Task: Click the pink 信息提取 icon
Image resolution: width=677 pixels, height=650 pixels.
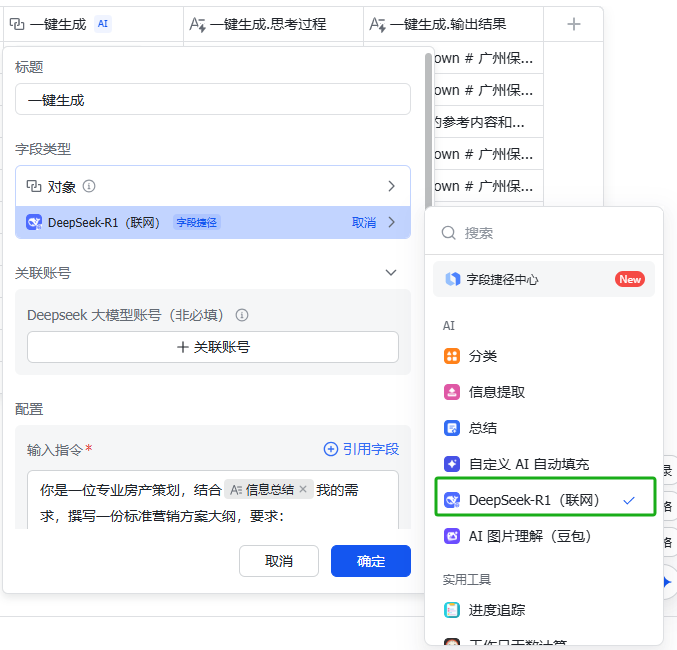Action: click(x=452, y=392)
